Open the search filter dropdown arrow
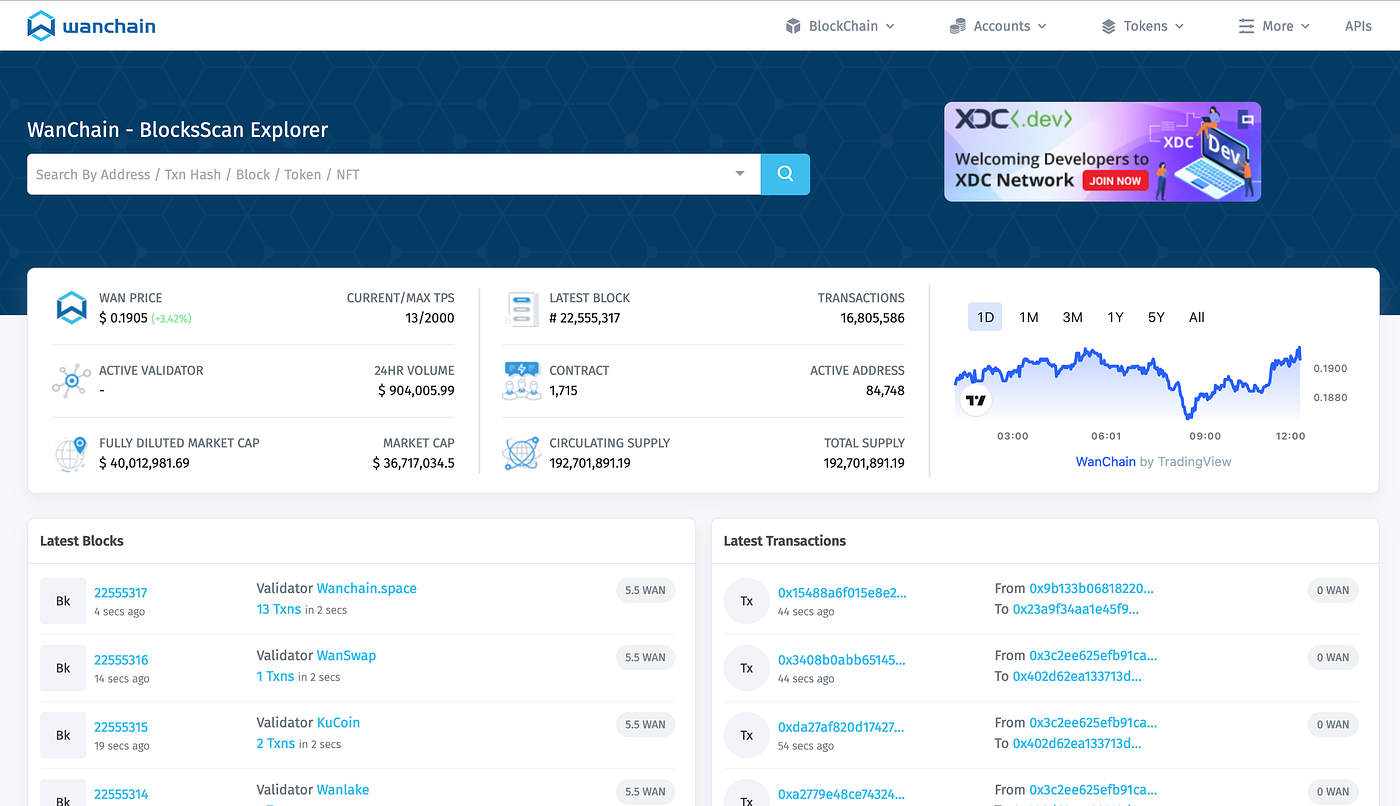This screenshot has width=1400, height=806. pyautogui.click(x=740, y=174)
